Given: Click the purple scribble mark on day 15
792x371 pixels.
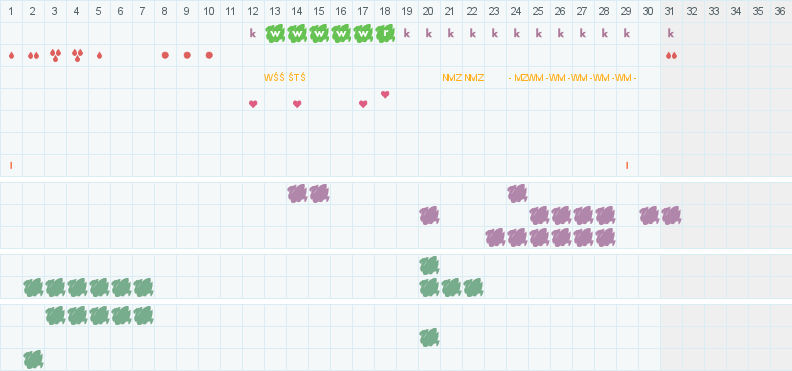Looking at the screenshot, I should (319, 194).
